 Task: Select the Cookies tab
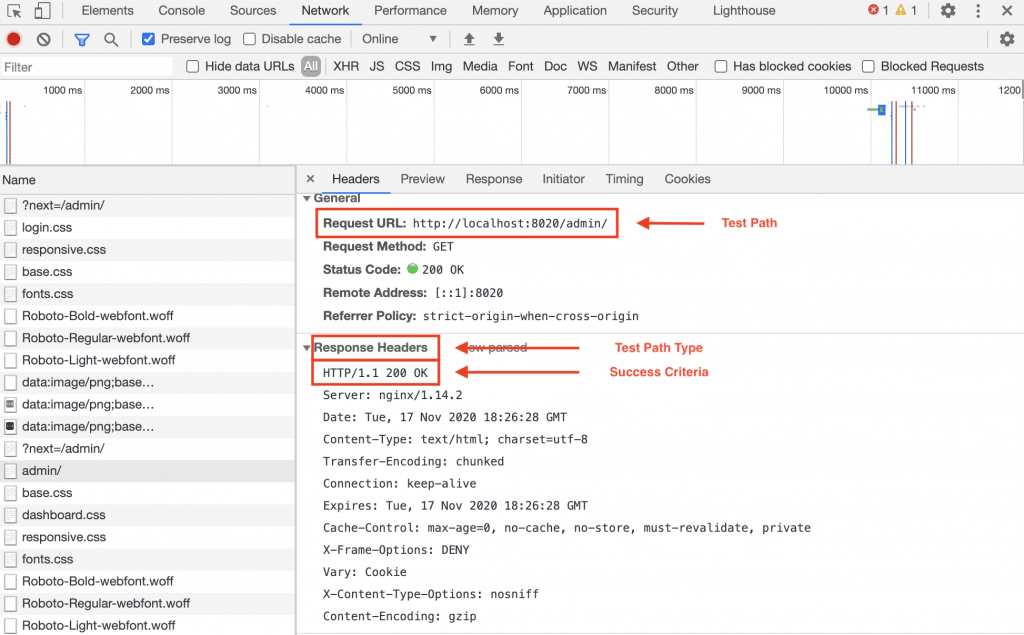[x=687, y=179]
